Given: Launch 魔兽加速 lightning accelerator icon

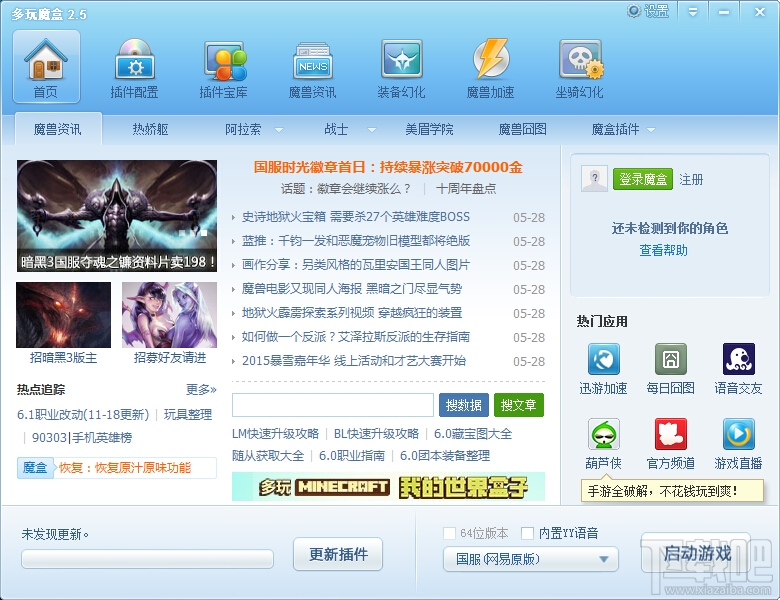Looking at the screenshot, I should [490, 69].
